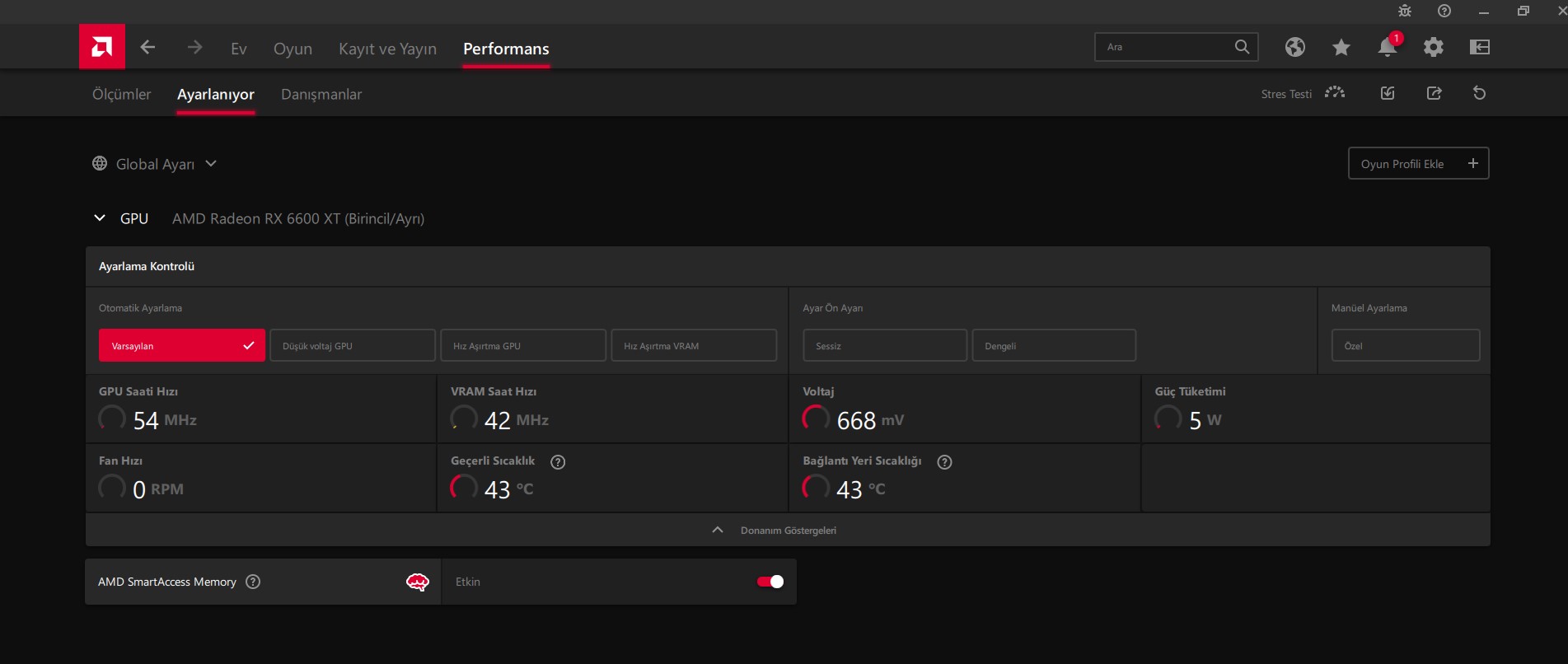Switch to Ayarlanıyor subtab
The height and width of the screenshot is (664, 1568).
tap(216, 94)
